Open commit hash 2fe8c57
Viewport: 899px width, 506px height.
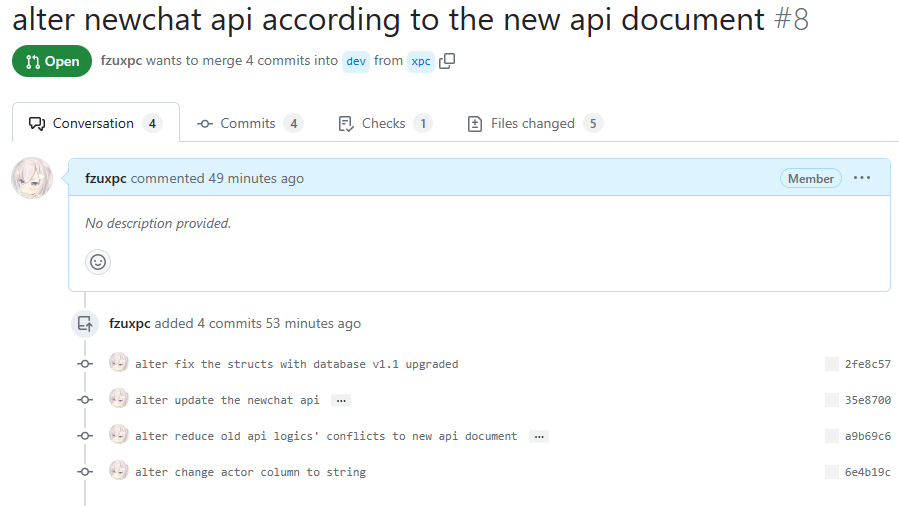point(867,364)
